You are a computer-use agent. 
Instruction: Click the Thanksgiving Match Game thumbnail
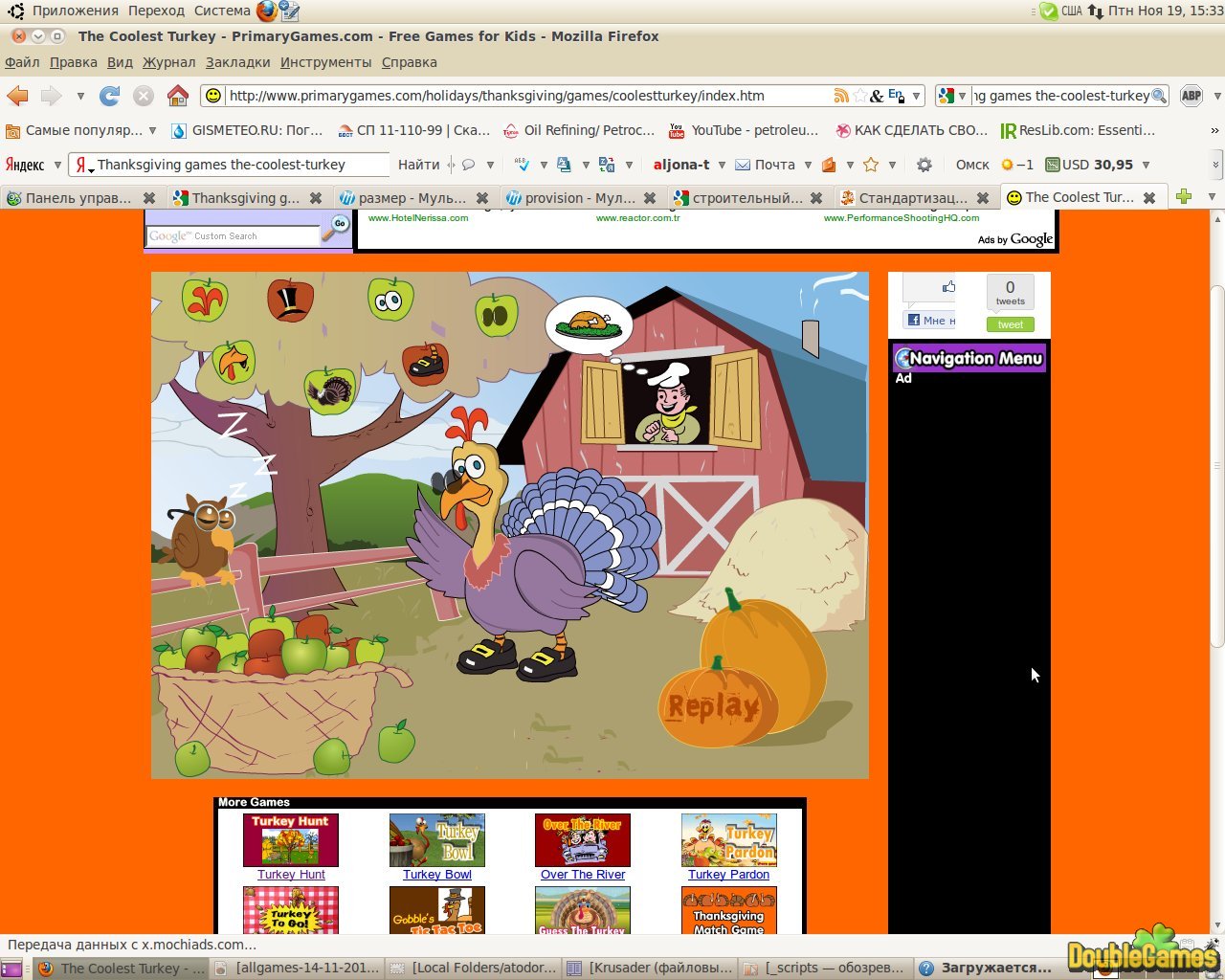point(729,910)
